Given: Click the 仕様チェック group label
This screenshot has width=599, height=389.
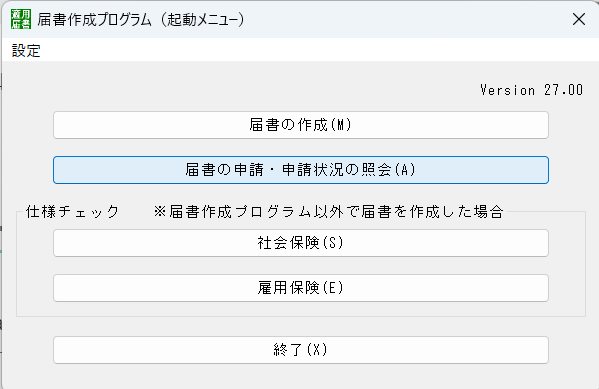Looking at the screenshot, I should 73,211.
